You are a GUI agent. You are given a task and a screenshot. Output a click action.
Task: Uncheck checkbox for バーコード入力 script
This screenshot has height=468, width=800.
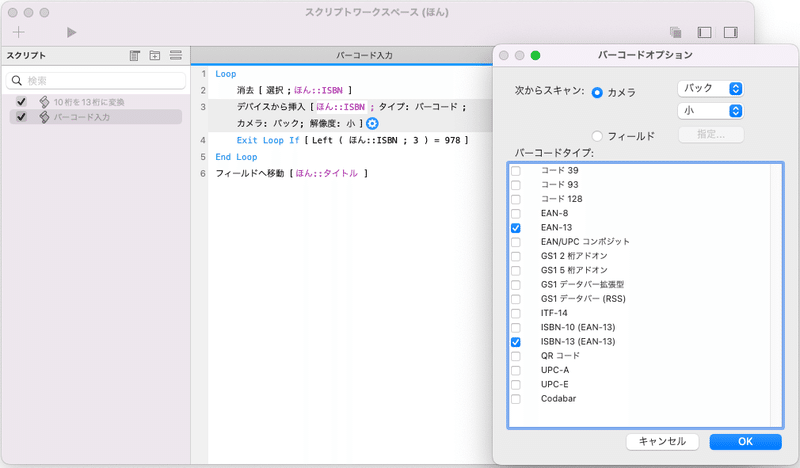click(21, 117)
